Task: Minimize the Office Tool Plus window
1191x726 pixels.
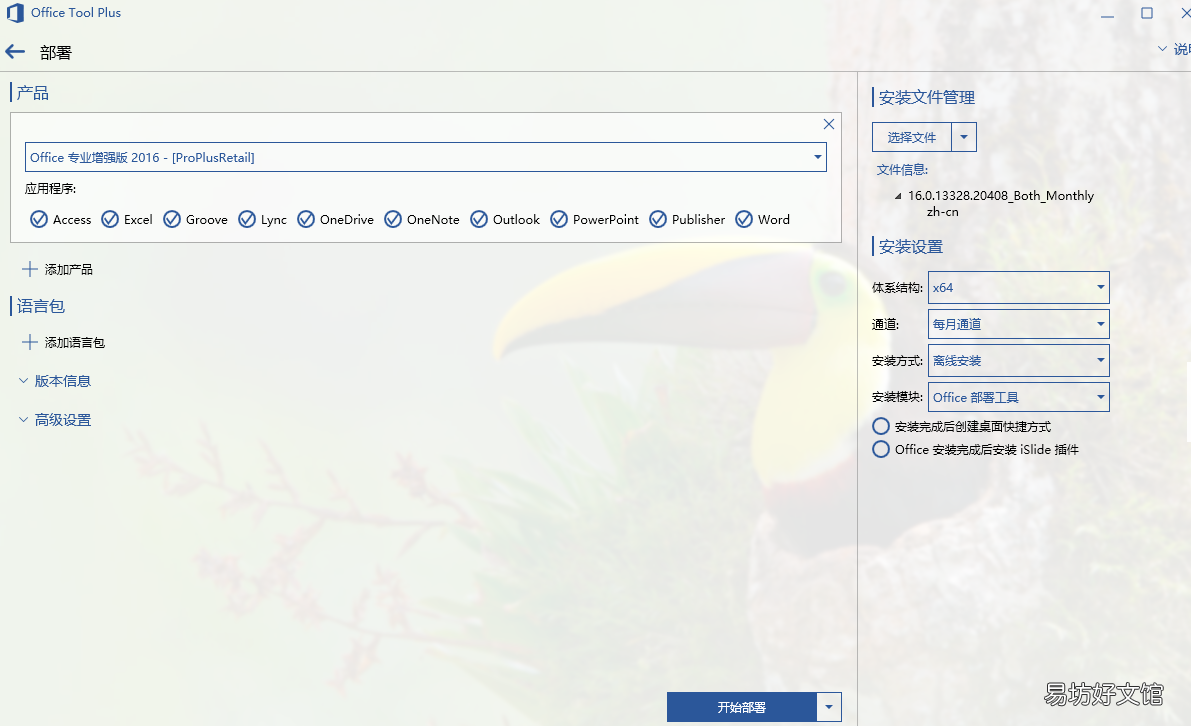Action: click(x=1107, y=14)
